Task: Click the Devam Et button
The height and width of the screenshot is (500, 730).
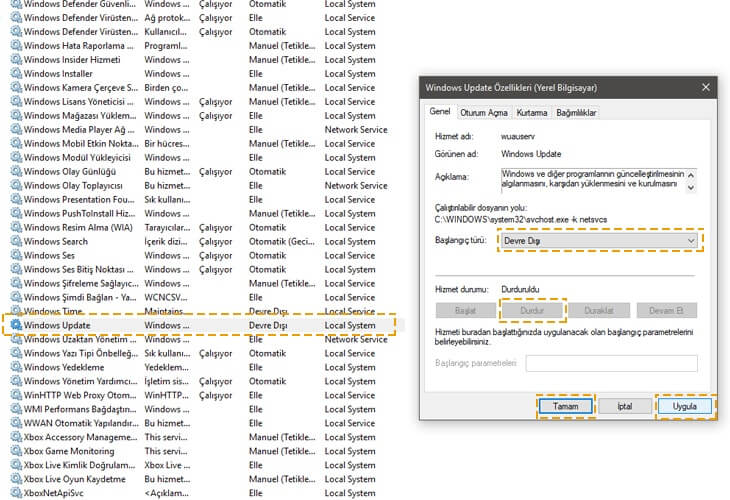Action: point(667,311)
